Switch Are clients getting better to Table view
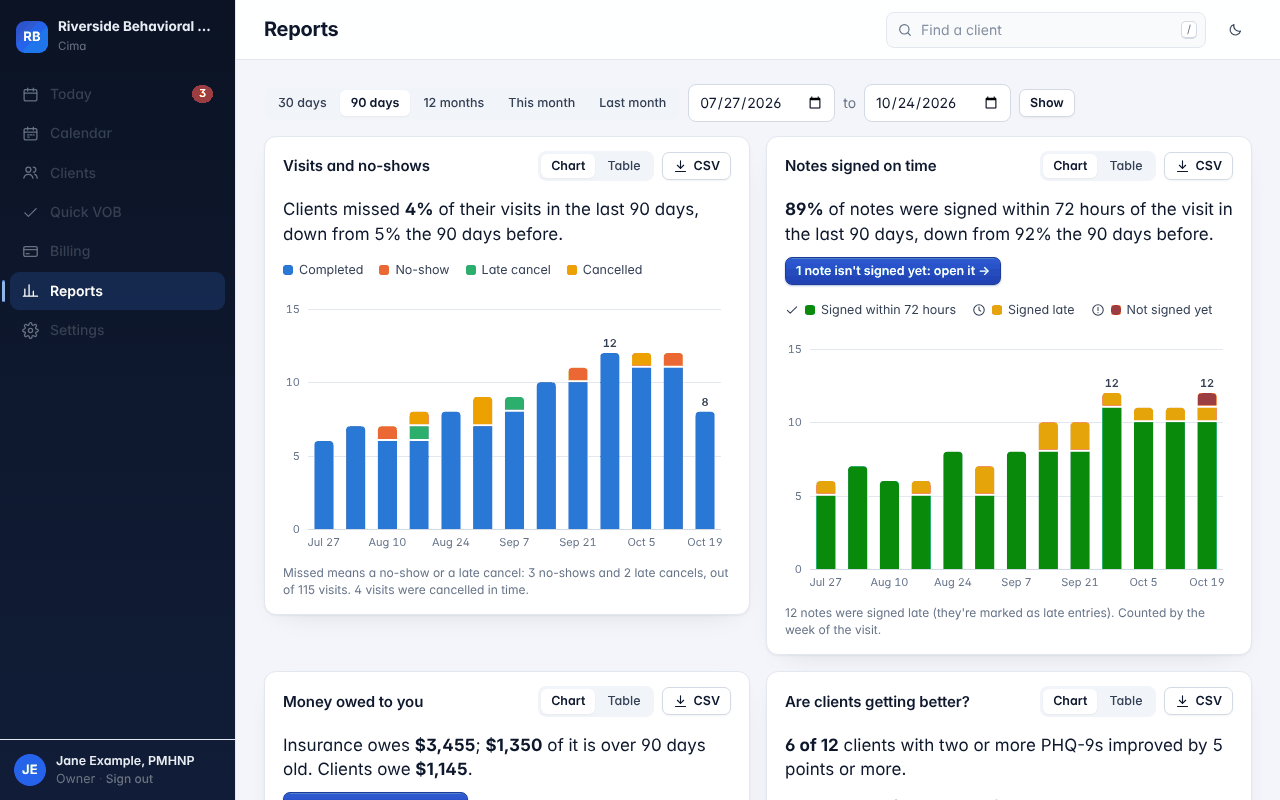The image size is (1280, 800). 1126,701
